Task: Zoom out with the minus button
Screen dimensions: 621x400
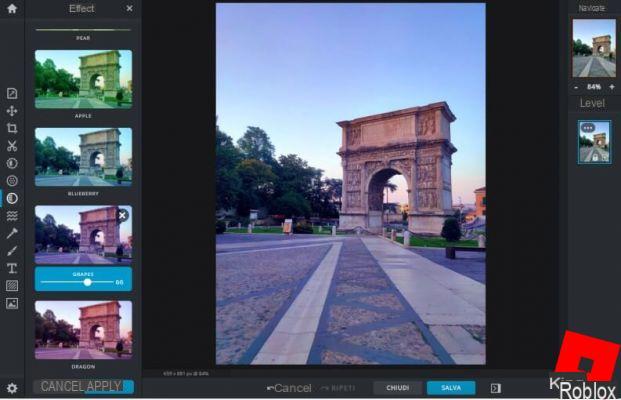Action: click(x=576, y=87)
